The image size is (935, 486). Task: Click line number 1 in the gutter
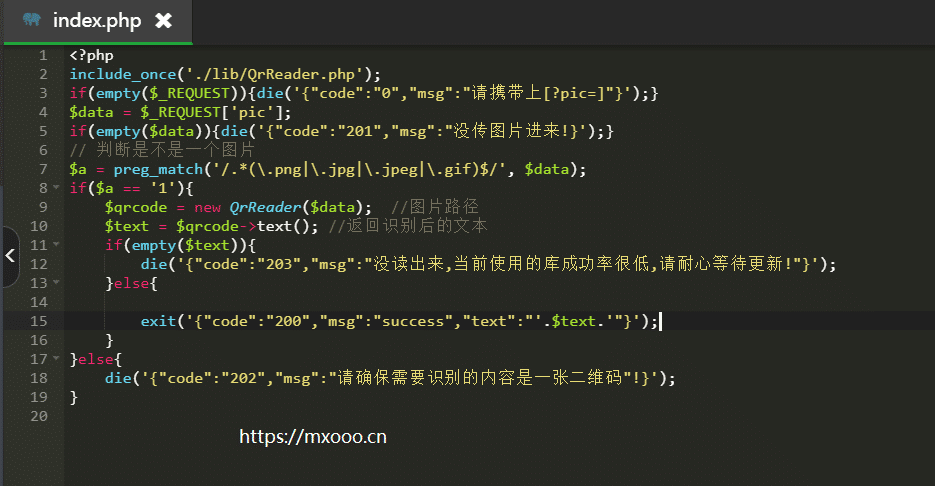pos(43,55)
